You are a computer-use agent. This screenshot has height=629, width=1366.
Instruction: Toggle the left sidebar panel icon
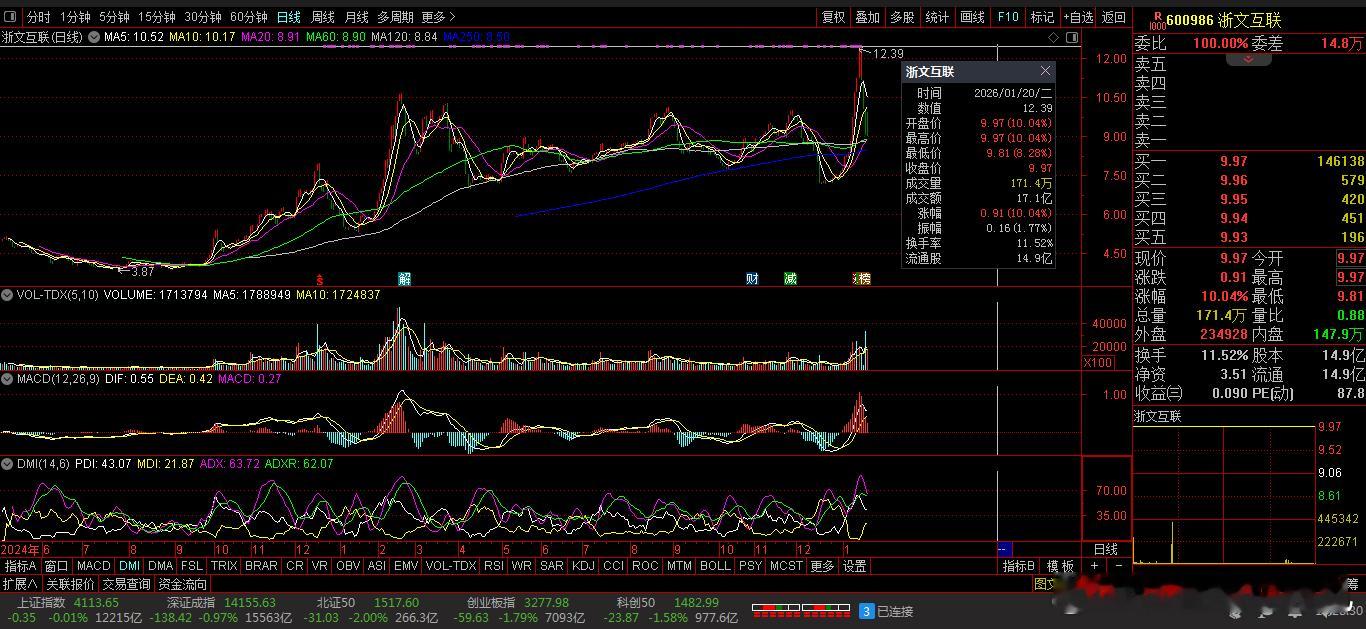11,17
